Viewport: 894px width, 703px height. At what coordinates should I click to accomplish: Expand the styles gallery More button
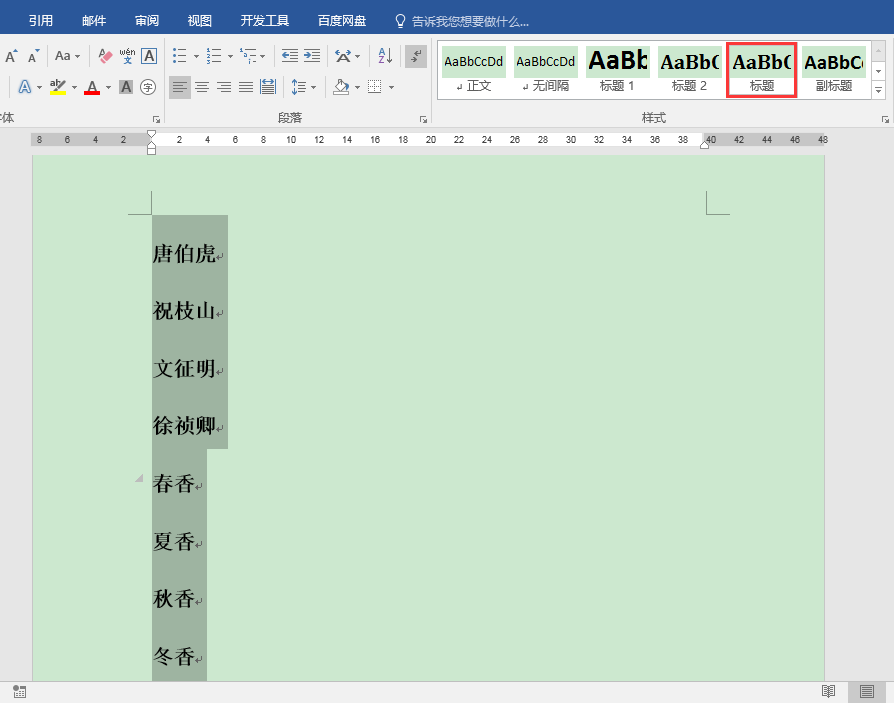pyautogui.click(x=879, y=91)
